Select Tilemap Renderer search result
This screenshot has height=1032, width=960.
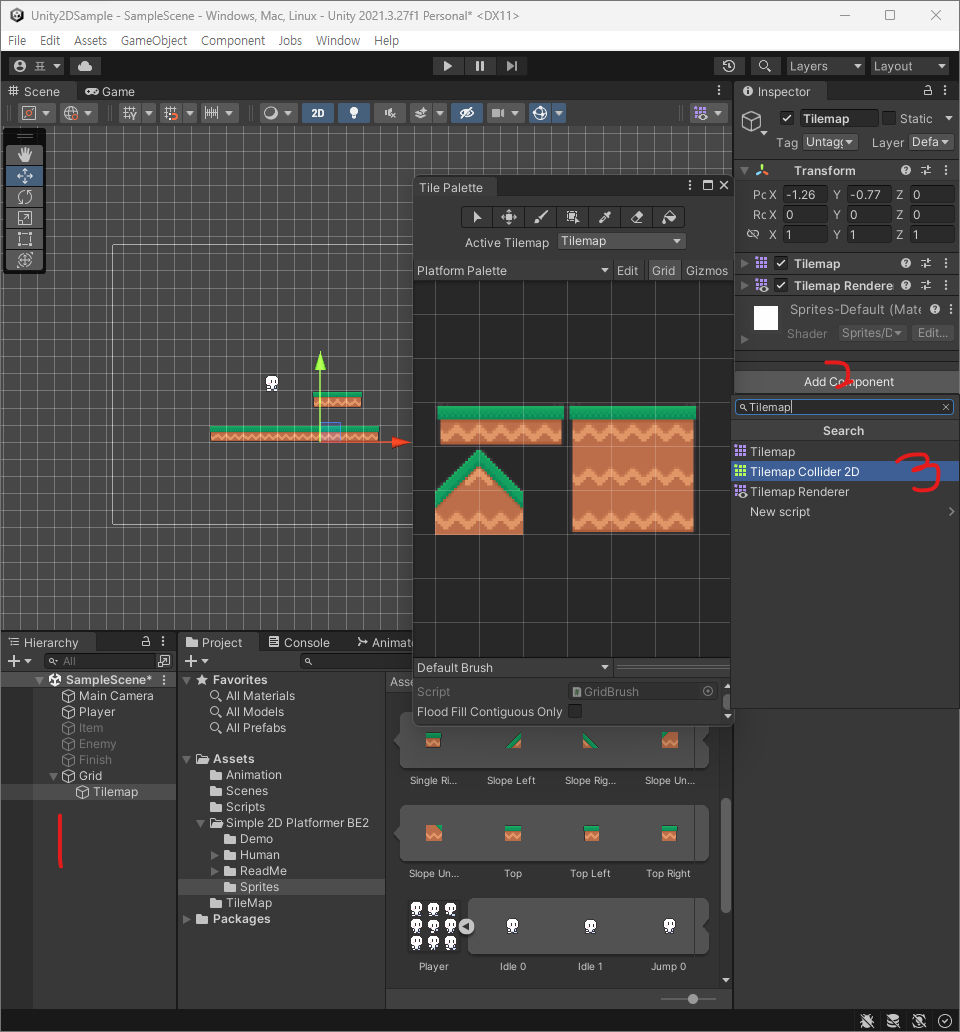pos(846,492)
